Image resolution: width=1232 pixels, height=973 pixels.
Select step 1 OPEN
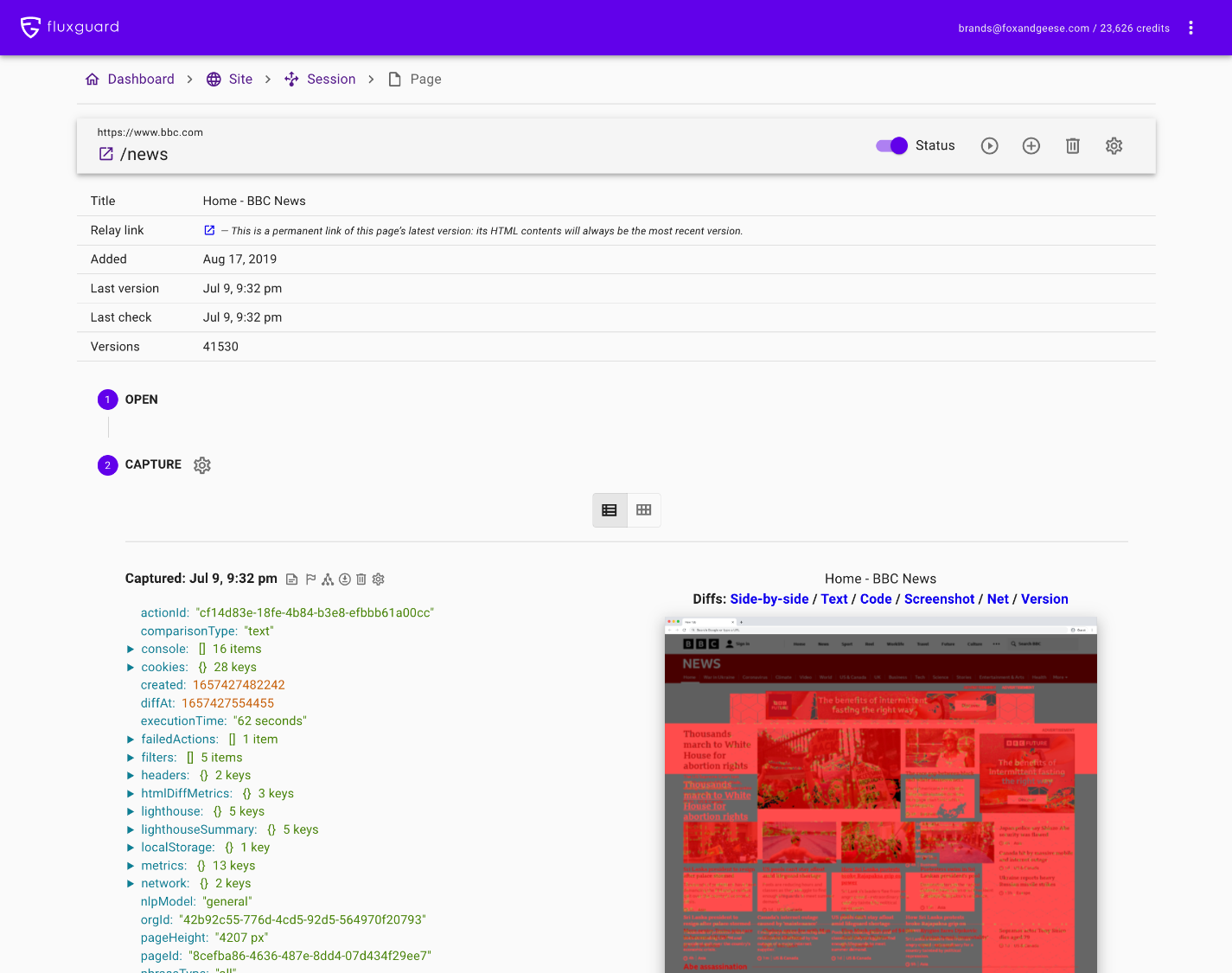[128, 400]
